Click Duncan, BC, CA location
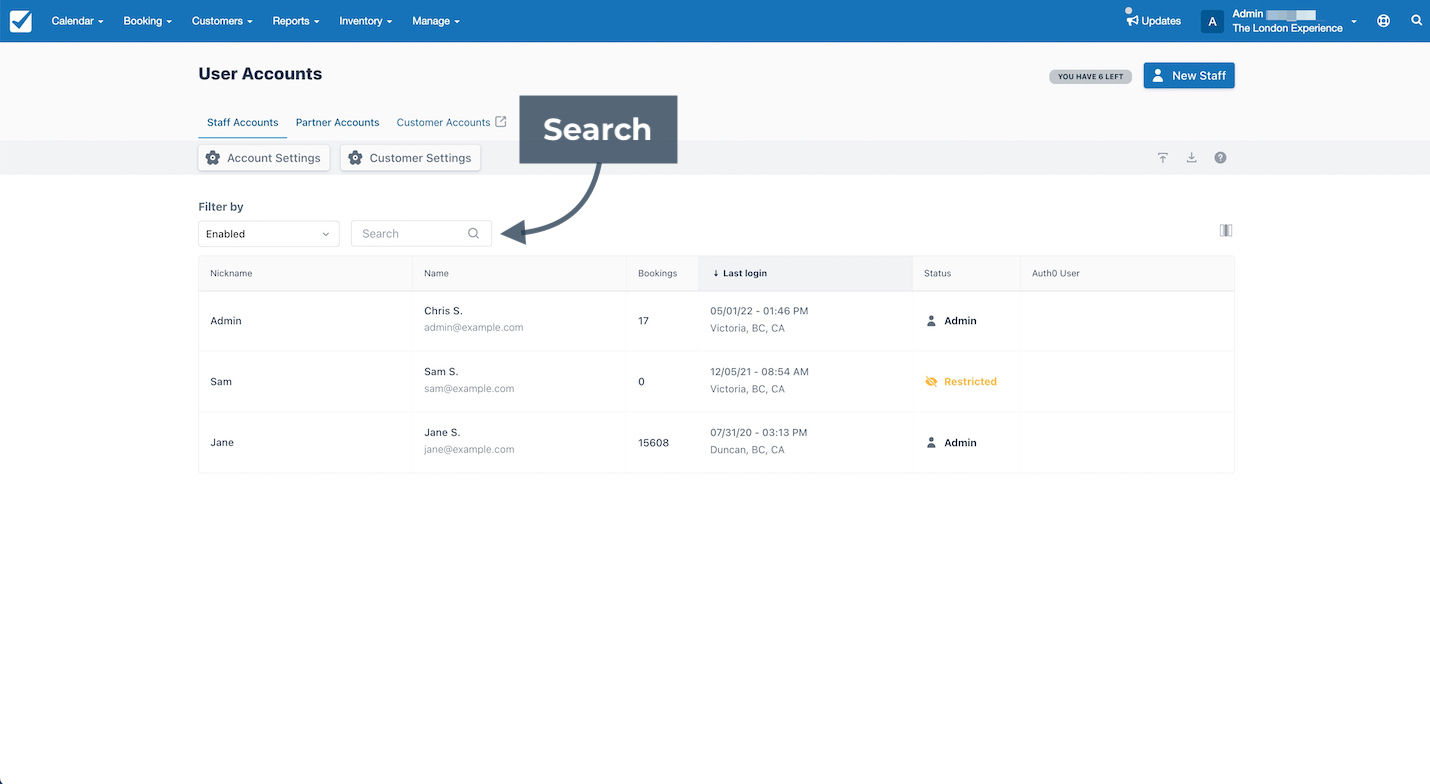1430x784 pixels. pyautogui.click(x=747, y=450)
